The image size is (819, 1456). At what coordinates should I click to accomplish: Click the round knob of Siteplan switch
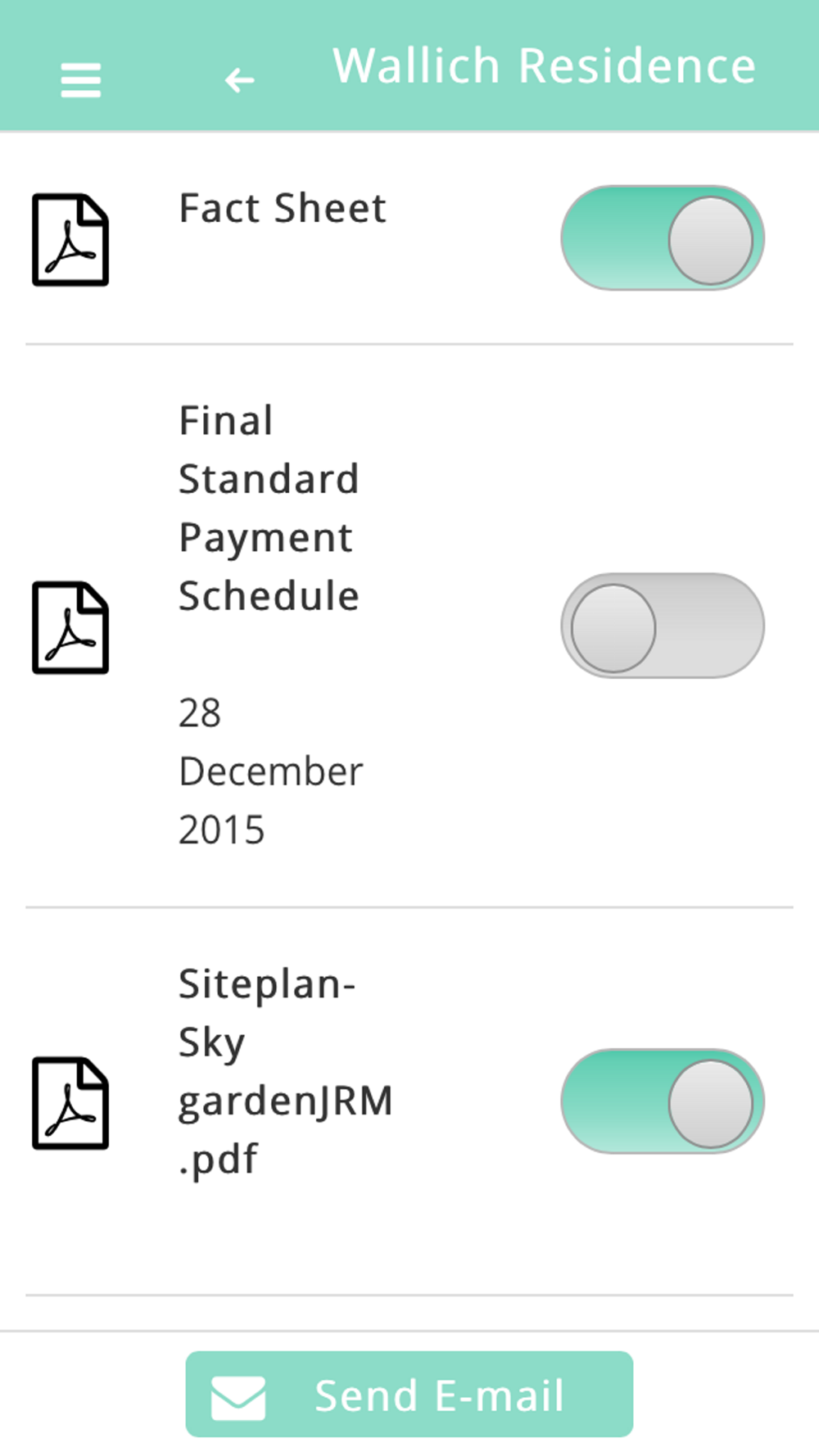tap(710, 1103)
